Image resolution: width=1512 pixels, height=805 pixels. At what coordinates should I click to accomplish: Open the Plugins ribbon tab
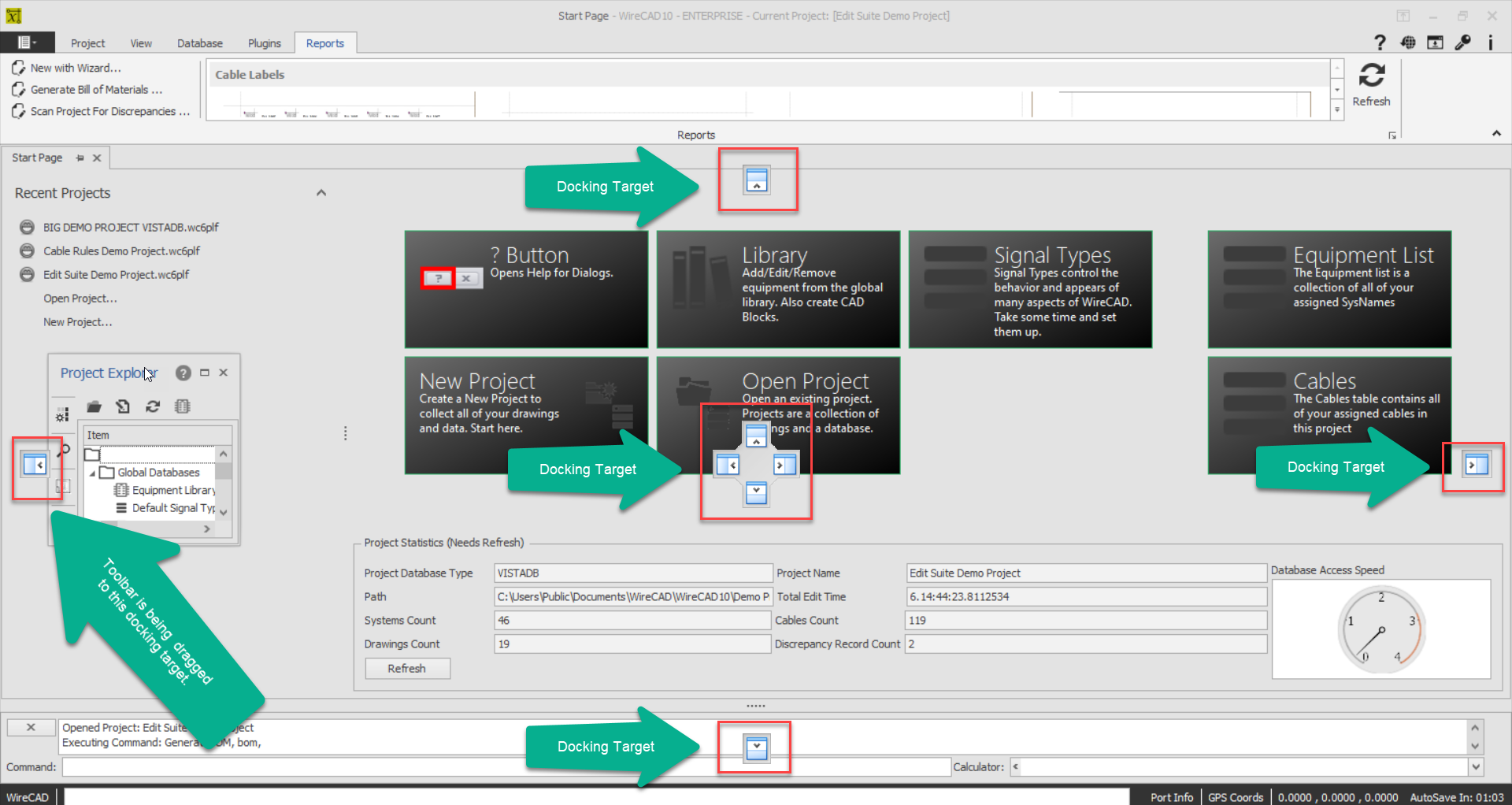(264, 43)
